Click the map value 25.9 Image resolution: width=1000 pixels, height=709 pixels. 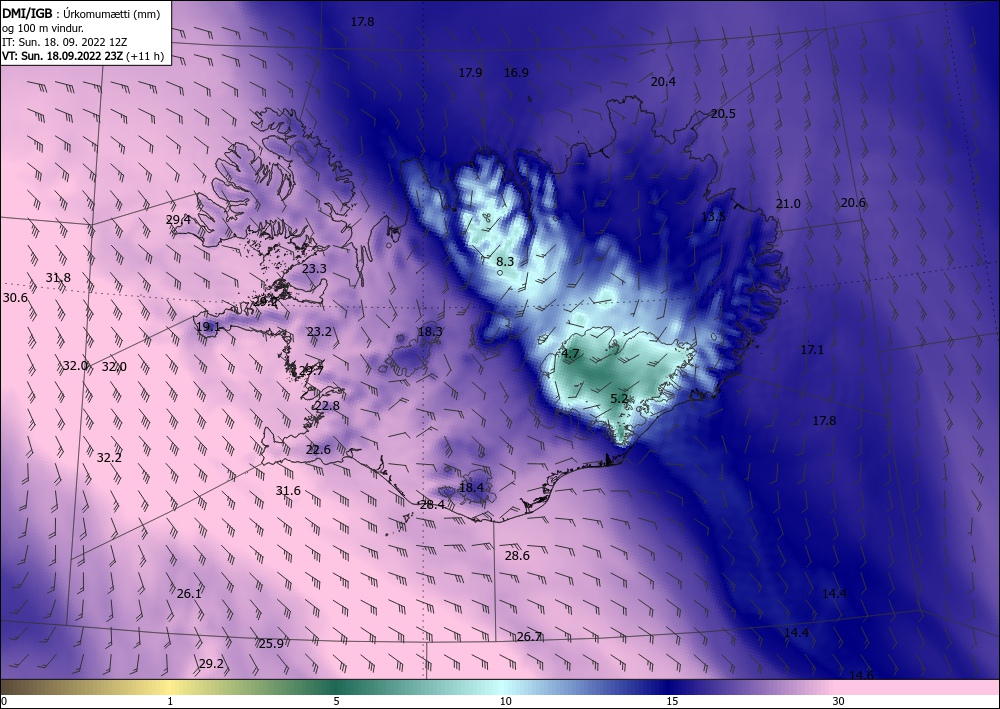click(271, 644)
